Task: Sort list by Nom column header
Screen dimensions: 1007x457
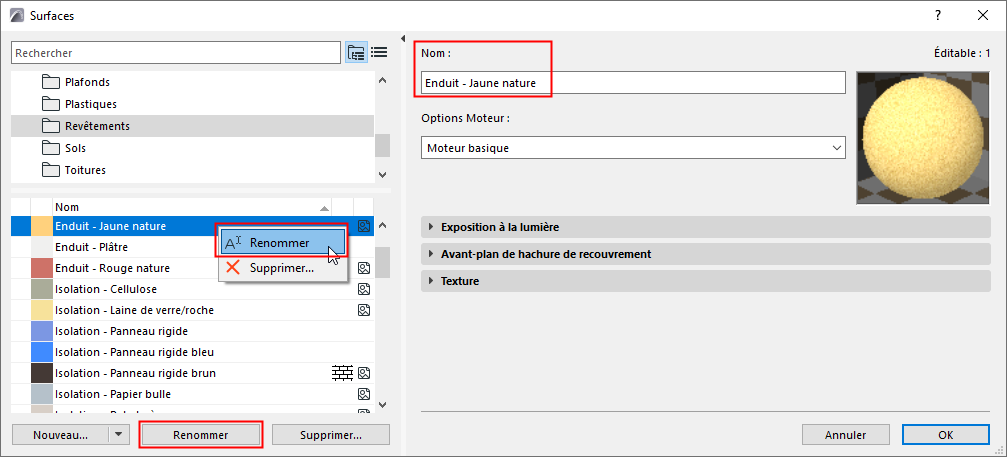Action: click(190, 207)
